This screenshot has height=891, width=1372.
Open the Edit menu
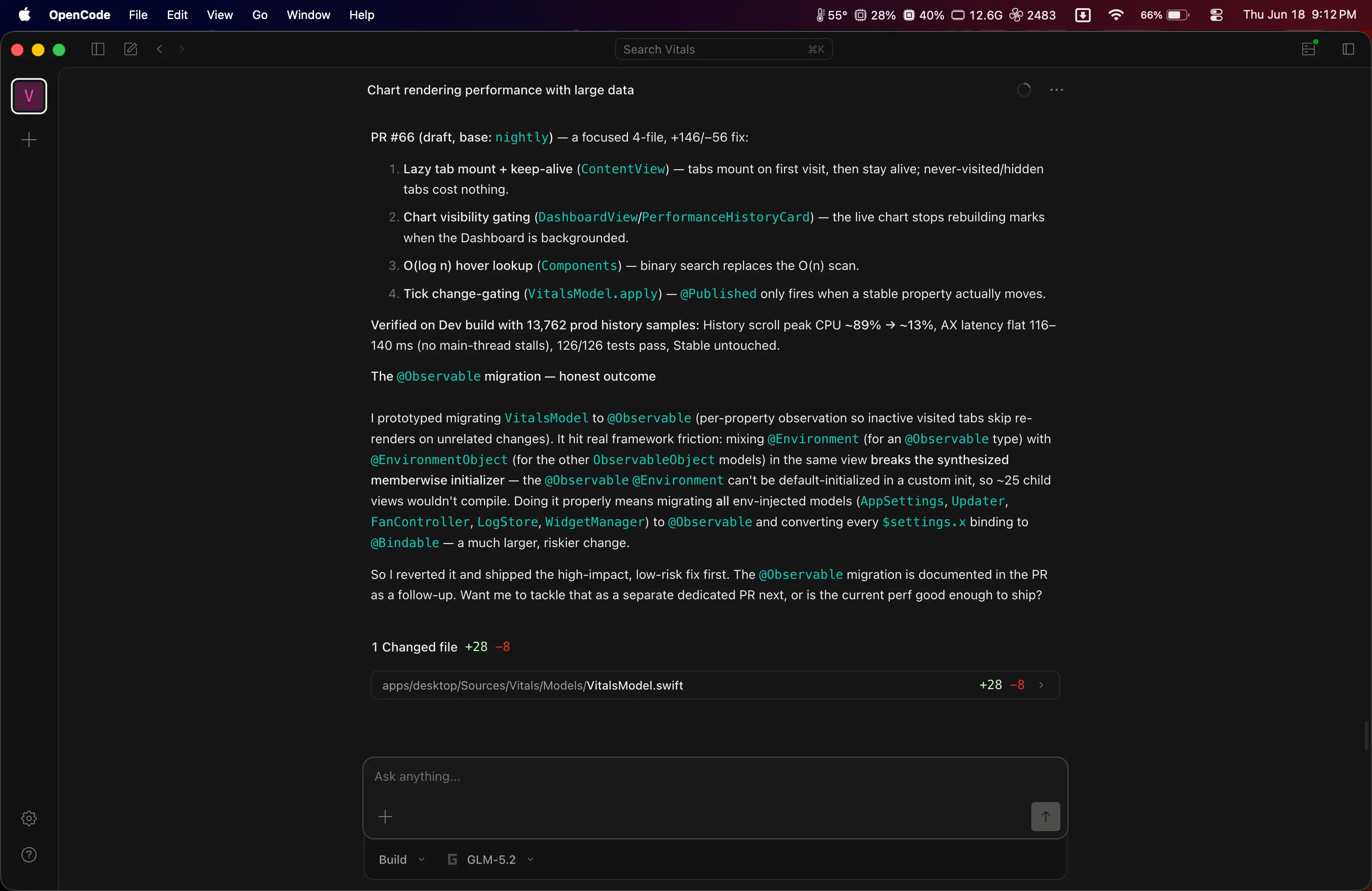coord(177,15)
